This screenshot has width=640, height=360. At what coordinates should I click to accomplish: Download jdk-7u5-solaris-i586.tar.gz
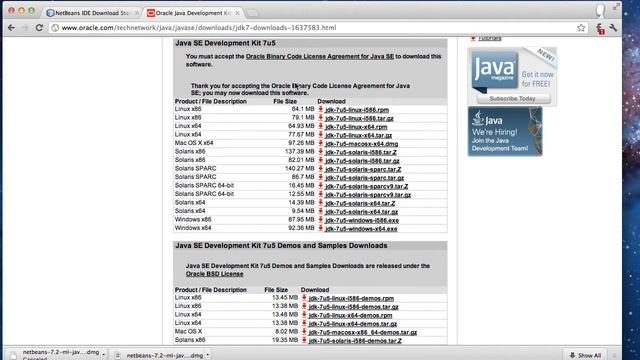[362, 160]
